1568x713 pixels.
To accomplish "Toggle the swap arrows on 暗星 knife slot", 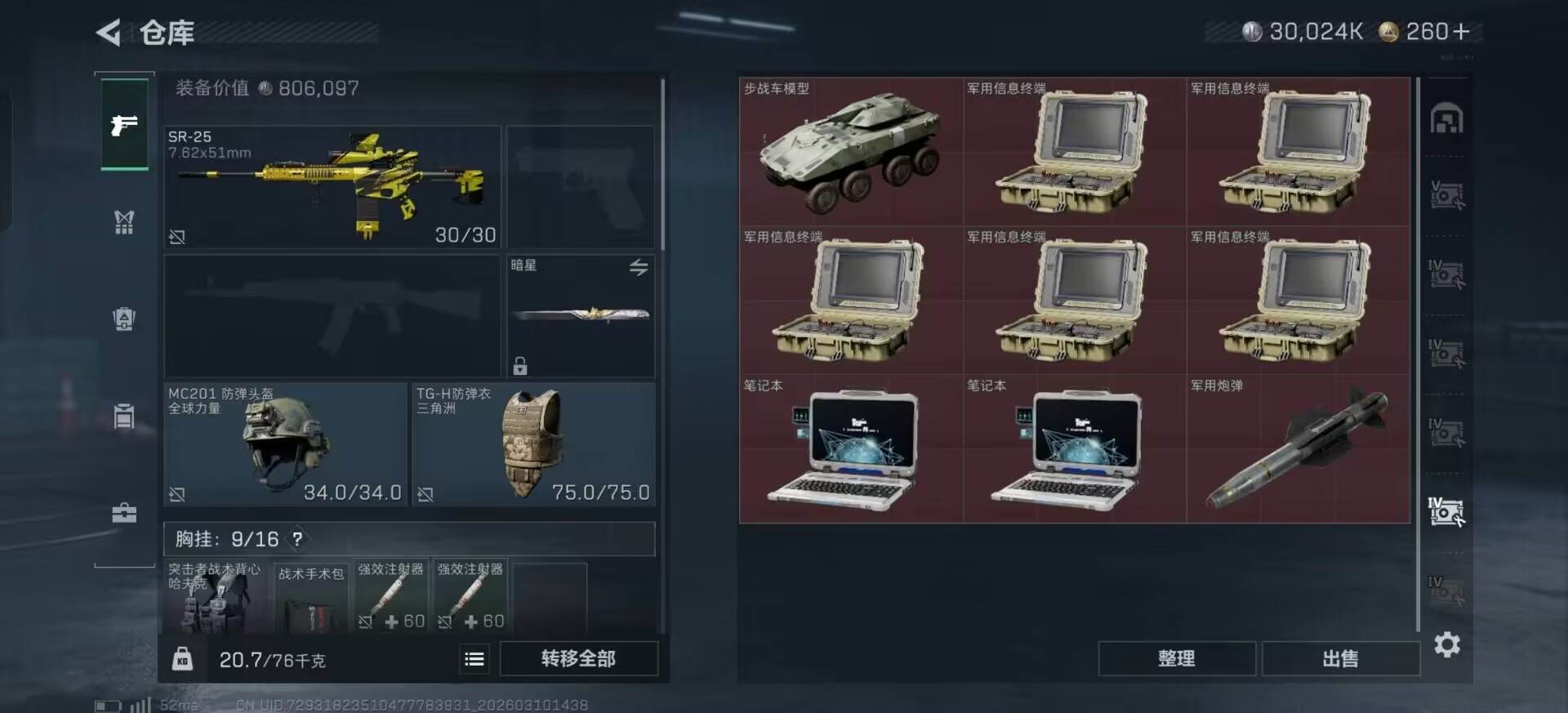I will pos(639,267).
